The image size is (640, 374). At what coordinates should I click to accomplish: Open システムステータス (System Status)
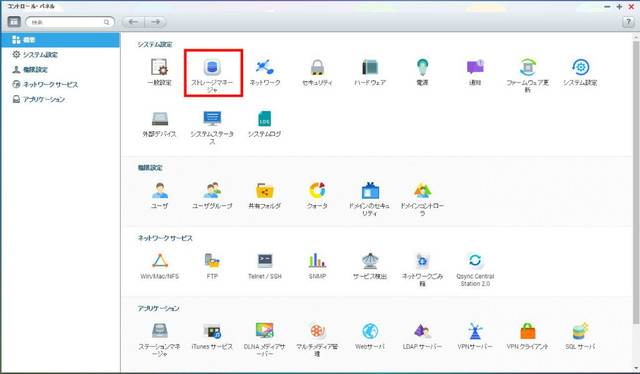click(x=212, y=119)
